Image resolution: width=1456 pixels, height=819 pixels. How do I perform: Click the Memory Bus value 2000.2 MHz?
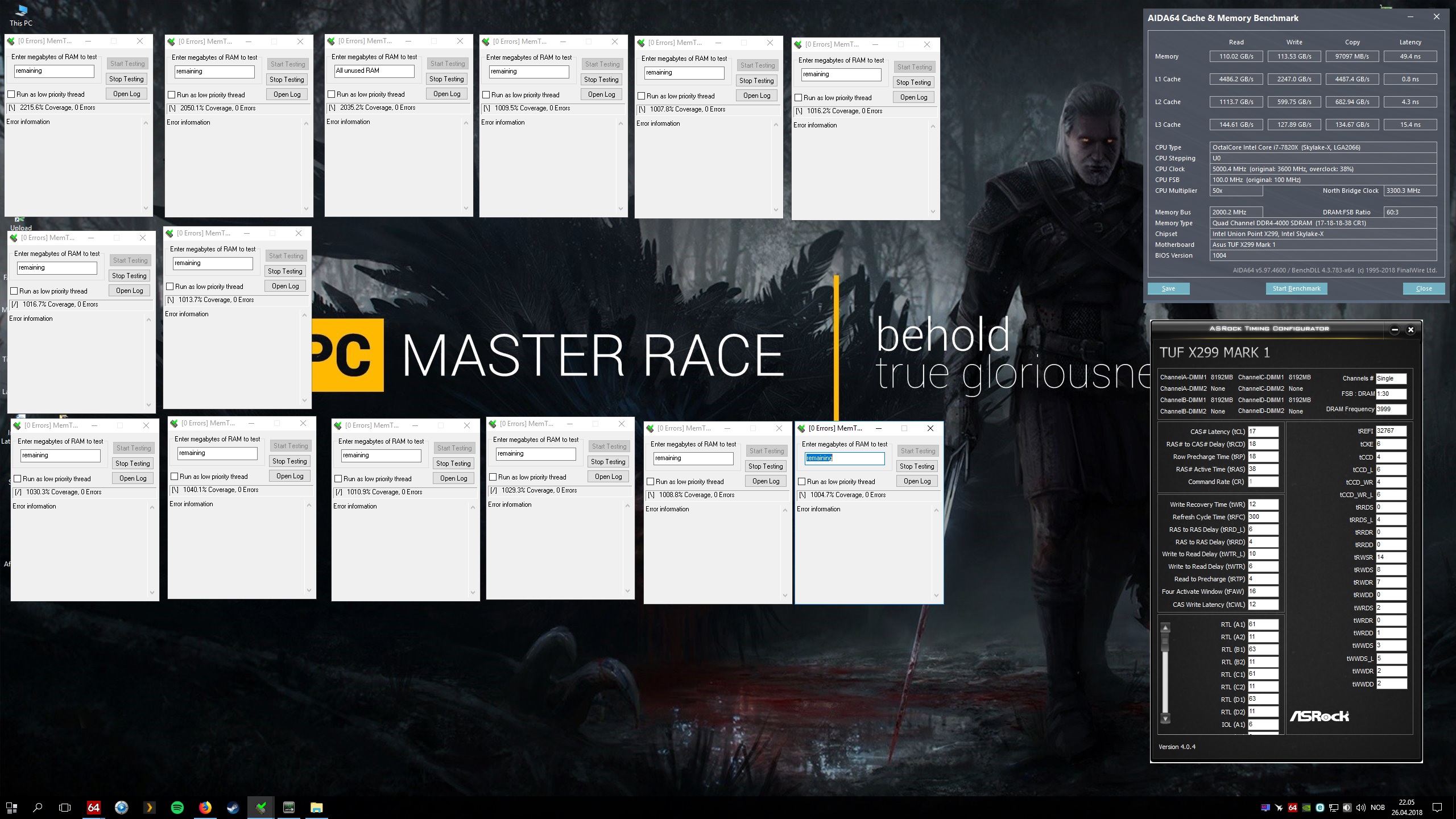click(1236, 212)
